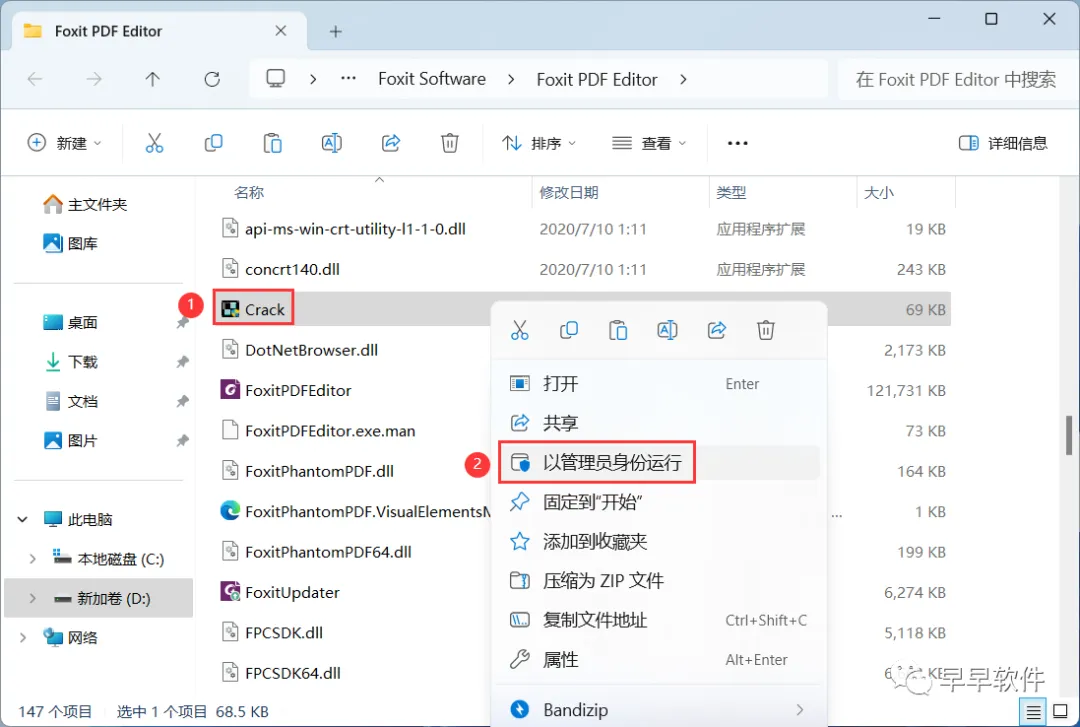Expand the 新加卷 (D:) tree node
The height and width of the screenshot is (727, 1080).
(x=32, y=598)
